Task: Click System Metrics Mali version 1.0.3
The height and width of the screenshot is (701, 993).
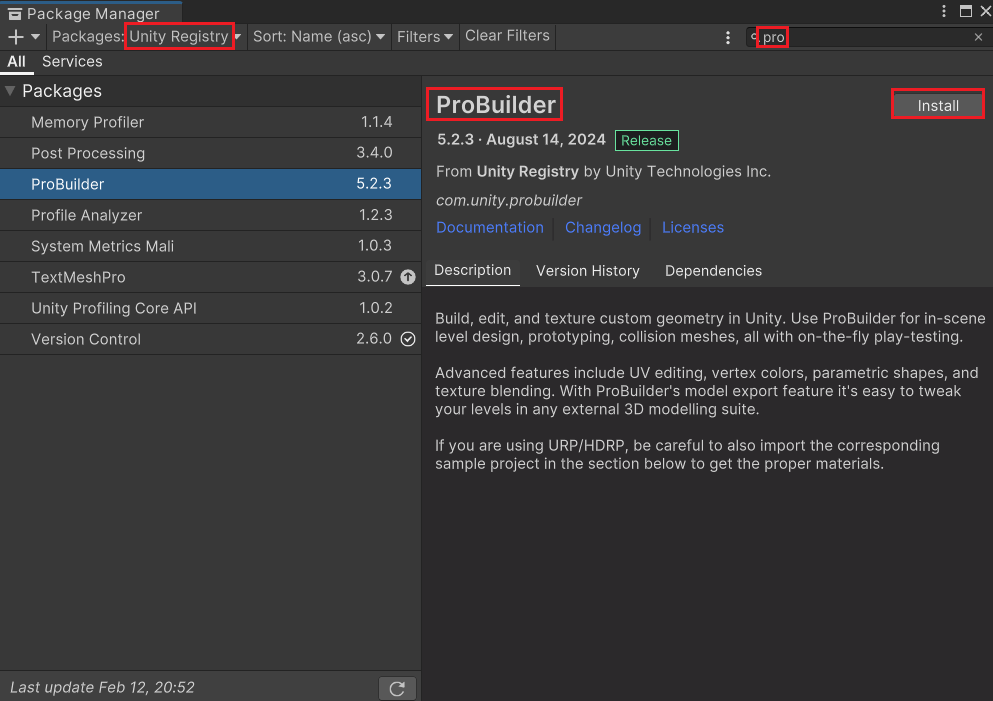Action: tap(375, 246)
